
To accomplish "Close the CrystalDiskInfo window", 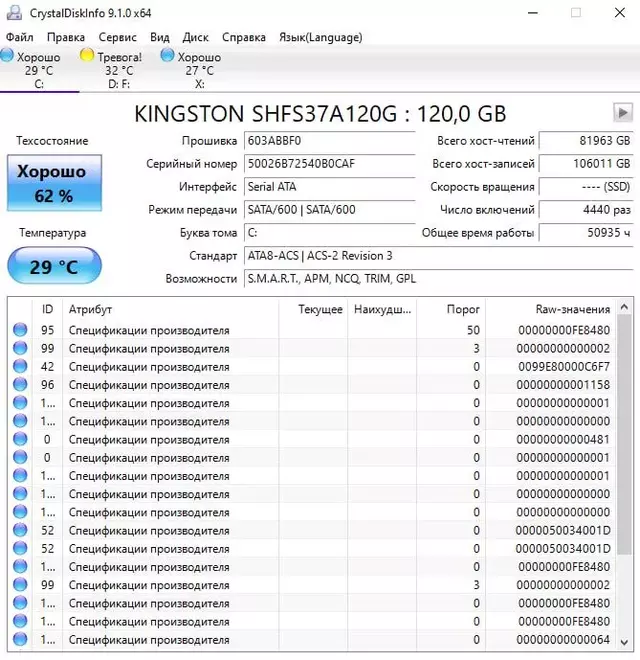I will tap(620, 13).
